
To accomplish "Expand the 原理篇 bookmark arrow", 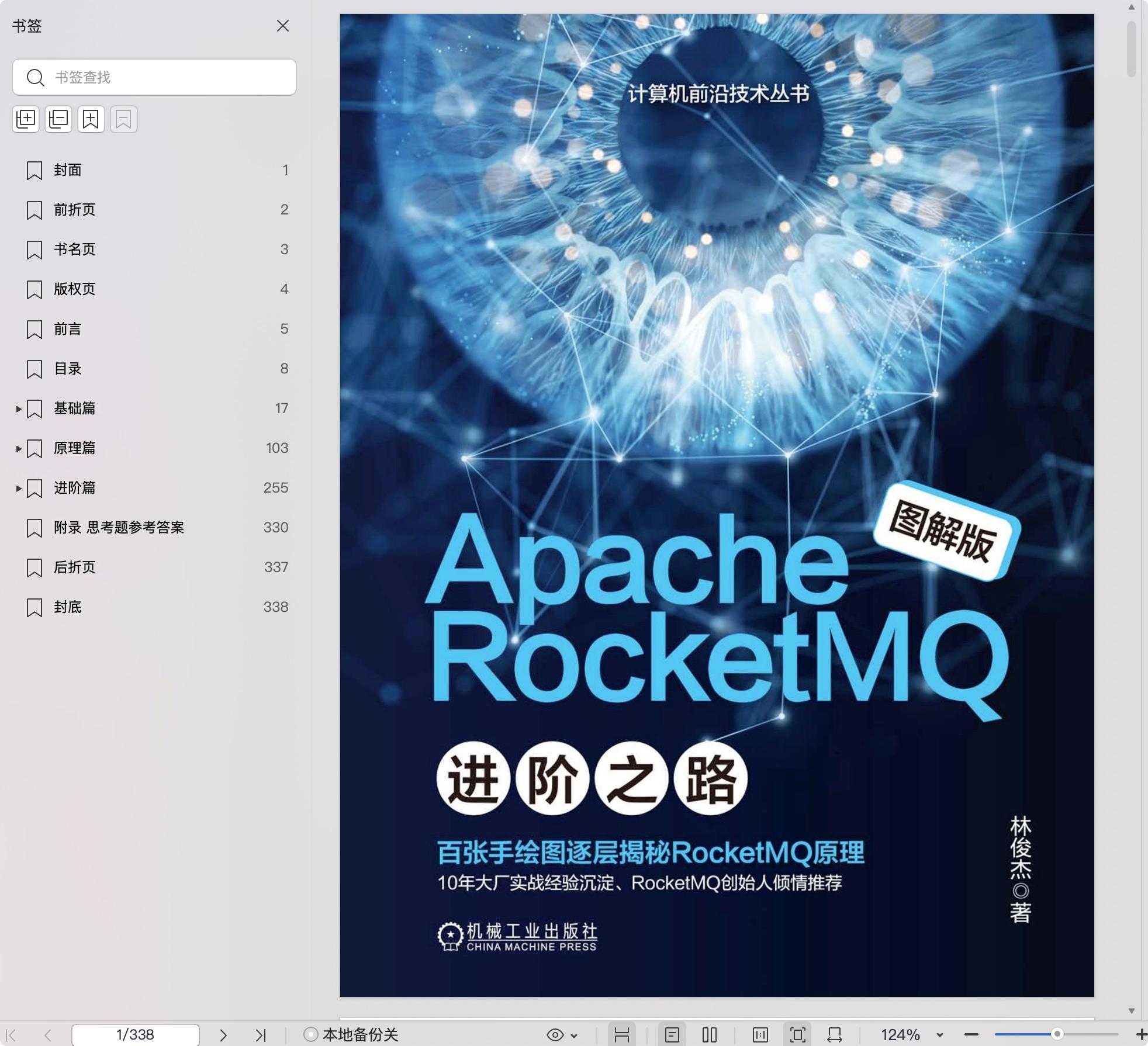I will (x=18, y=449).
